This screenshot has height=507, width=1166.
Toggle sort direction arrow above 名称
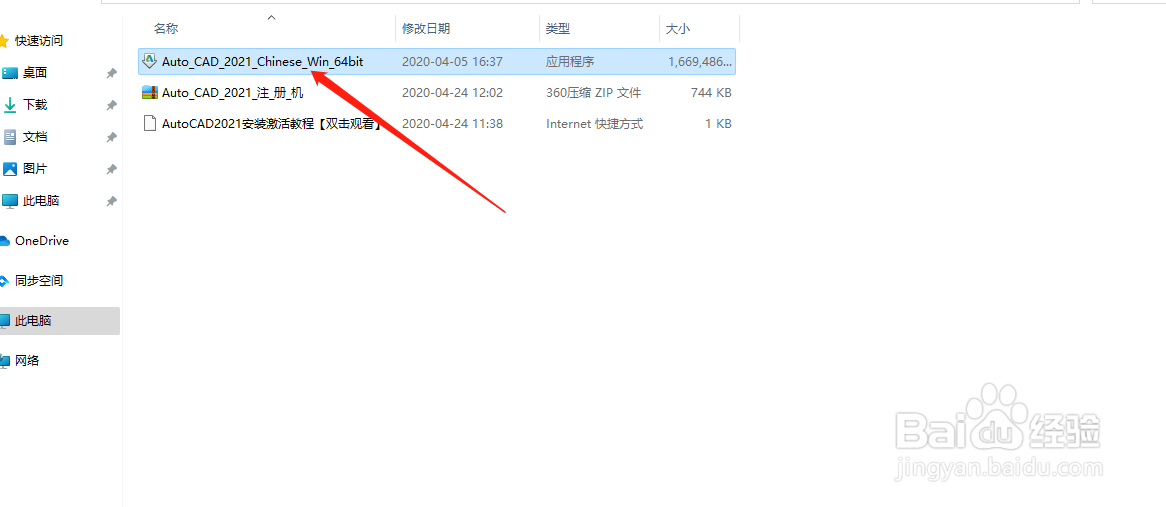coord(271,16)
